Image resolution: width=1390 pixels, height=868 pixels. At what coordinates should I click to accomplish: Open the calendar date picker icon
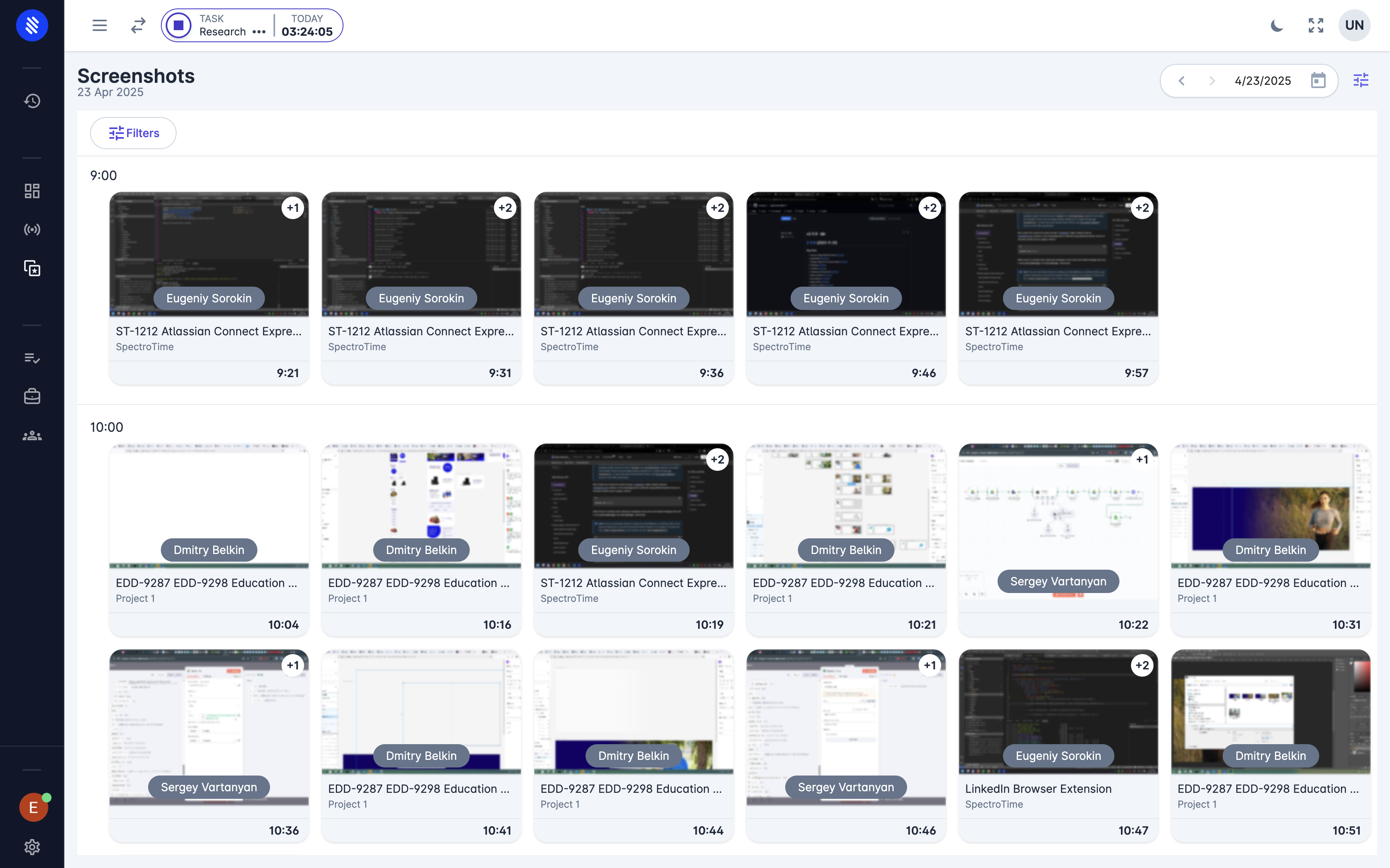tap(1318, 80)
